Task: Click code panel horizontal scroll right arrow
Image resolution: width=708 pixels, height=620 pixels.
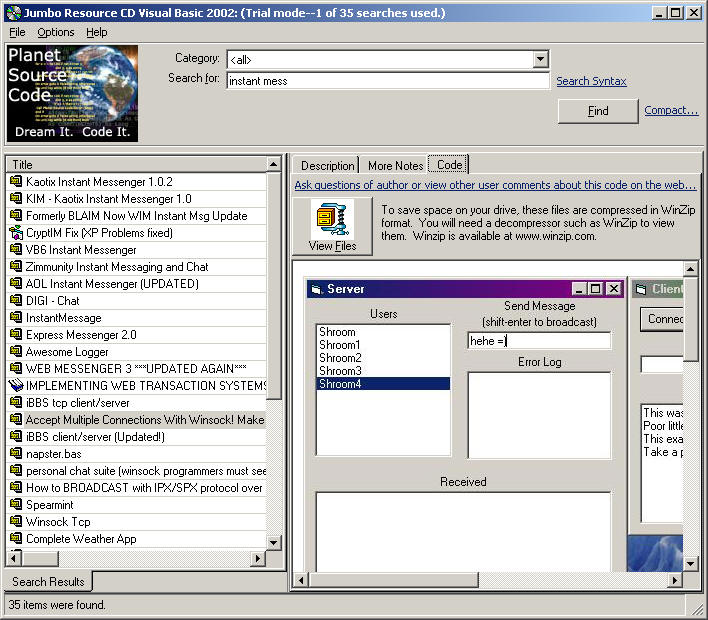Action: tap(675, 580)
